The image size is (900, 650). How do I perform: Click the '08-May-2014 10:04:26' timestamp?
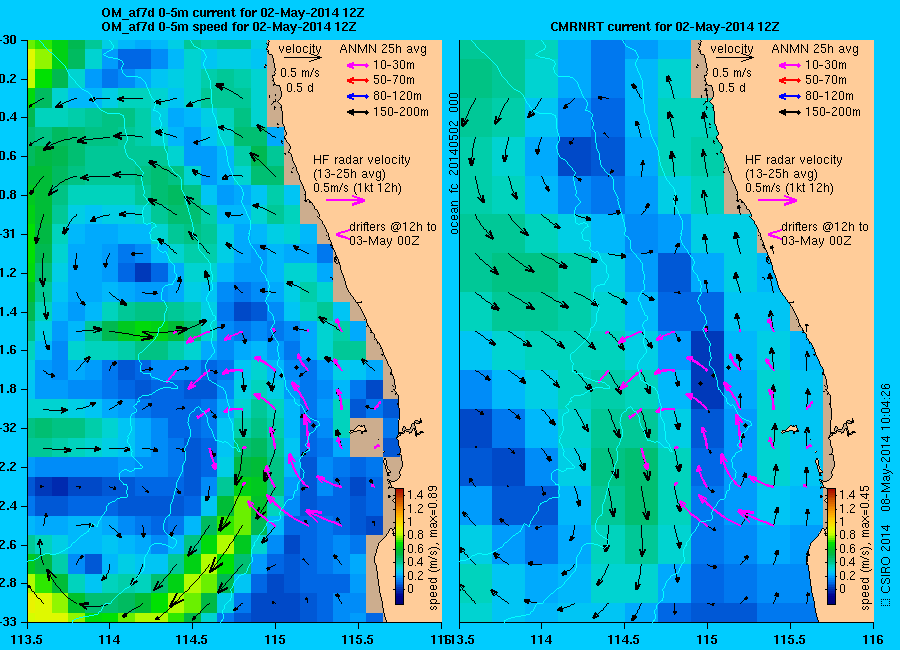coord(886,447)
